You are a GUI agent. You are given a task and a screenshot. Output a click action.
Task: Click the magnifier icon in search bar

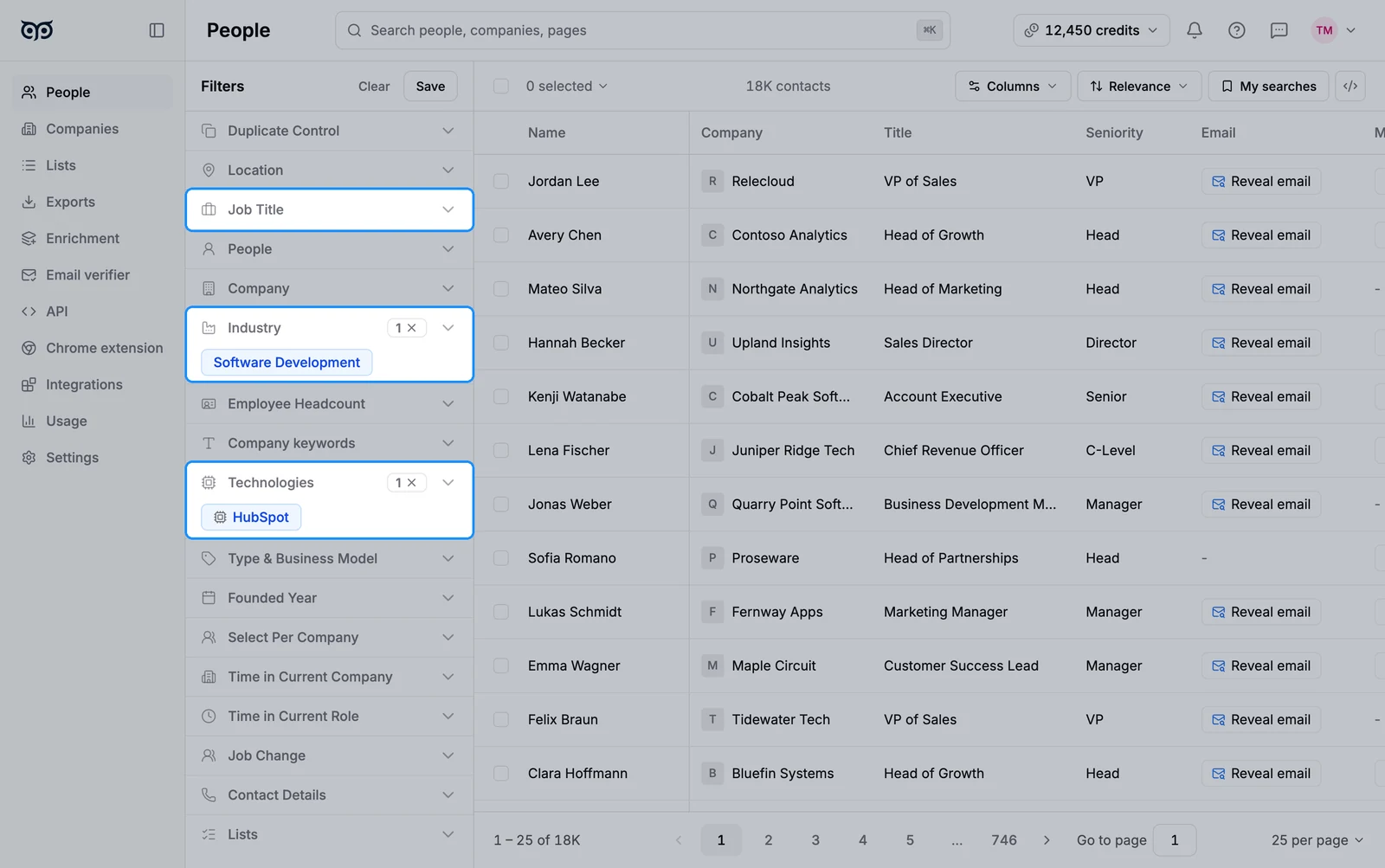[354, 30]
